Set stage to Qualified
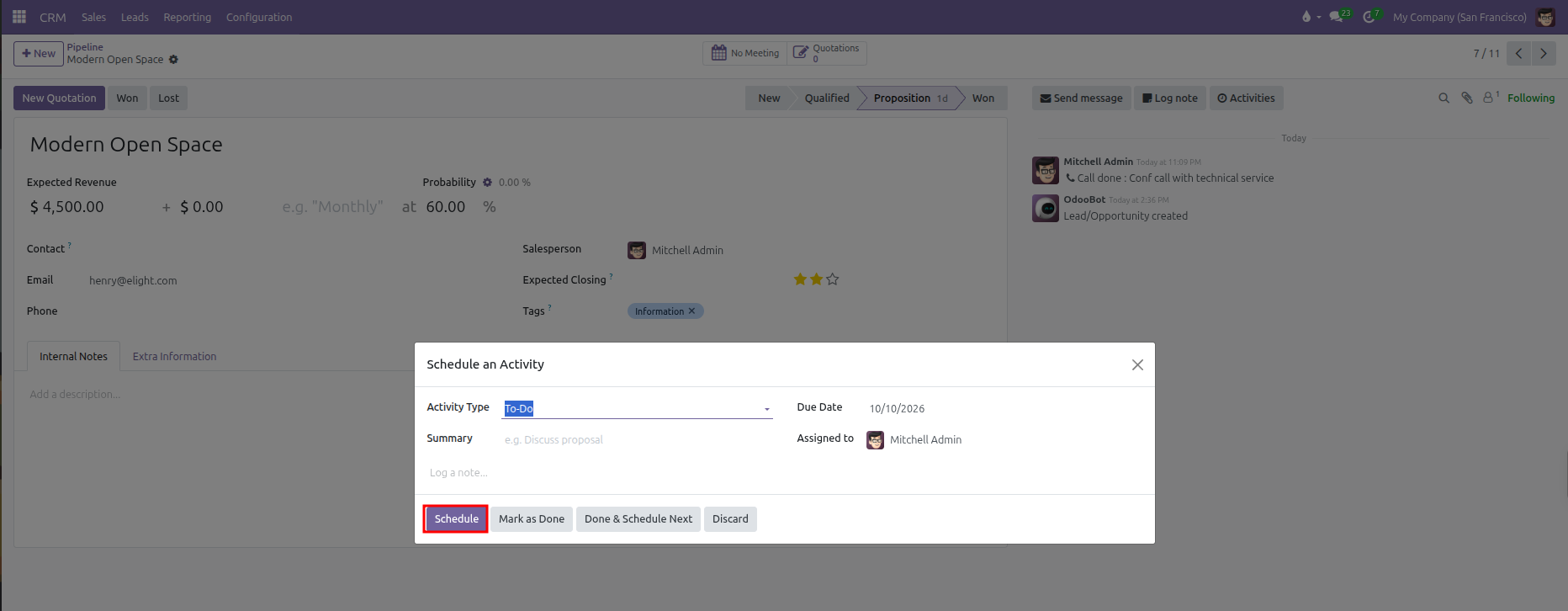 (x=827, y=98)
